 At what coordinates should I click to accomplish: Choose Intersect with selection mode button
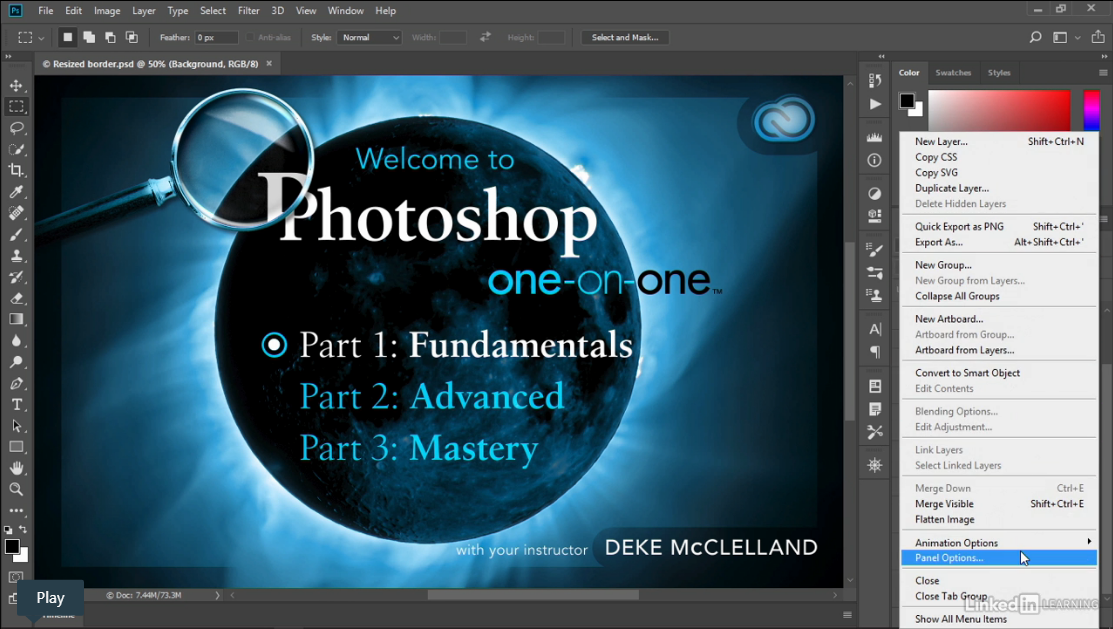pyautogui.click(x=132, y=37)
